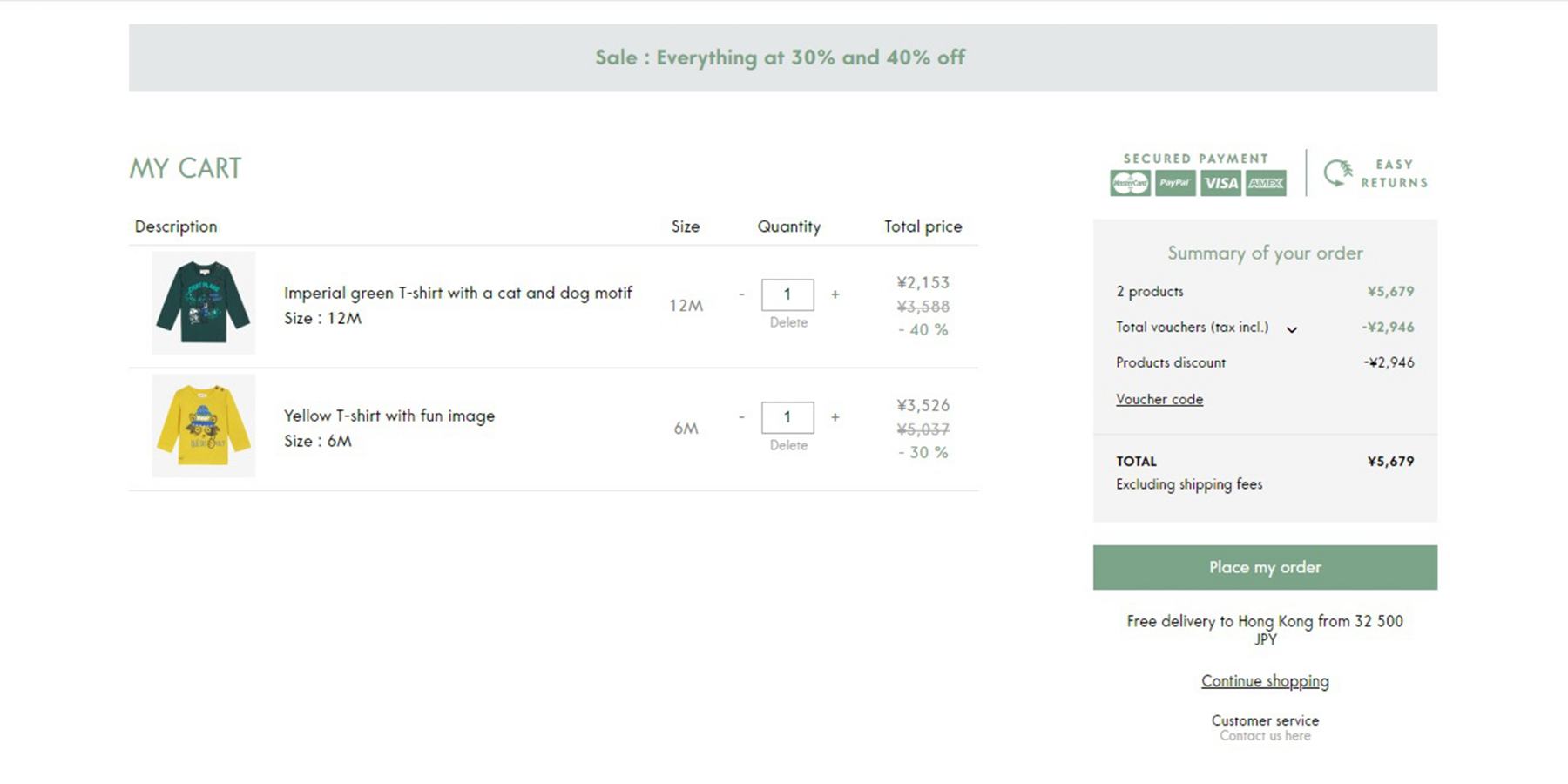This screenshot has height=784, width=1568.
Task: Decrease quantity of Imperial green T-shirt
Action: click(741, 294)
